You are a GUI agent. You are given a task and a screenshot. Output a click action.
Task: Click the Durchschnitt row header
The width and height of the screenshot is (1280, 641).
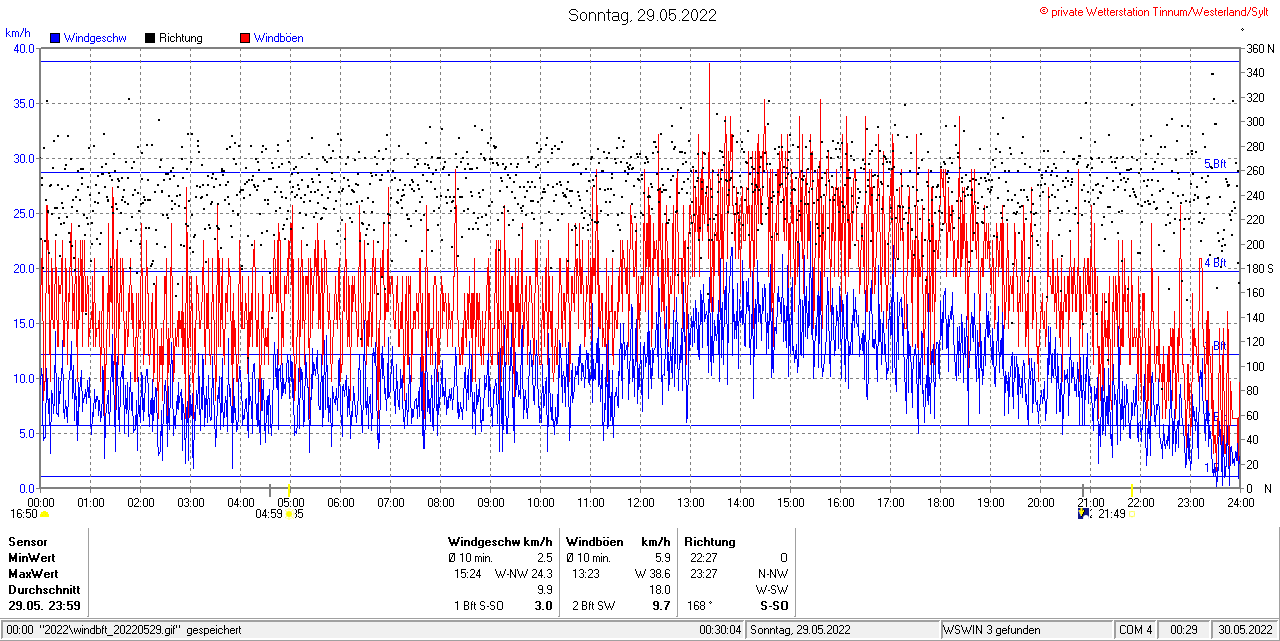(x=42, y=590)
